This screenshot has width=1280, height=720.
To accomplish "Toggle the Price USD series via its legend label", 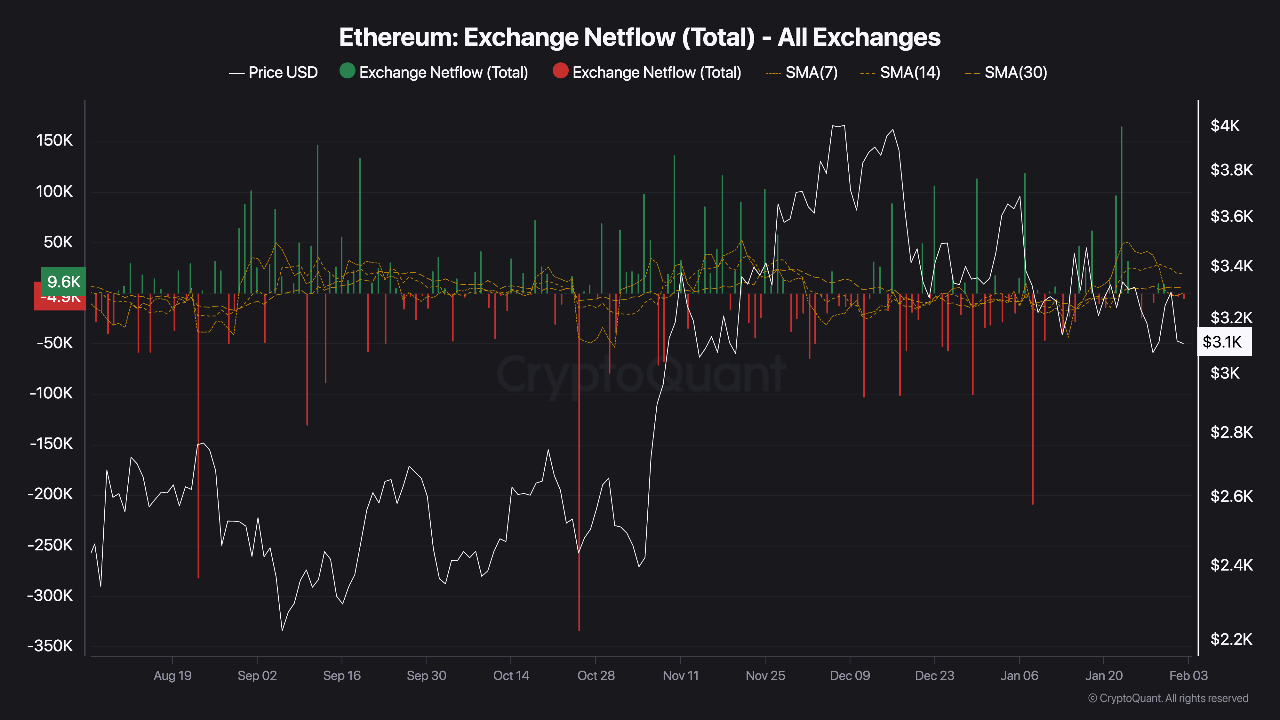I will tap(283, 72).
